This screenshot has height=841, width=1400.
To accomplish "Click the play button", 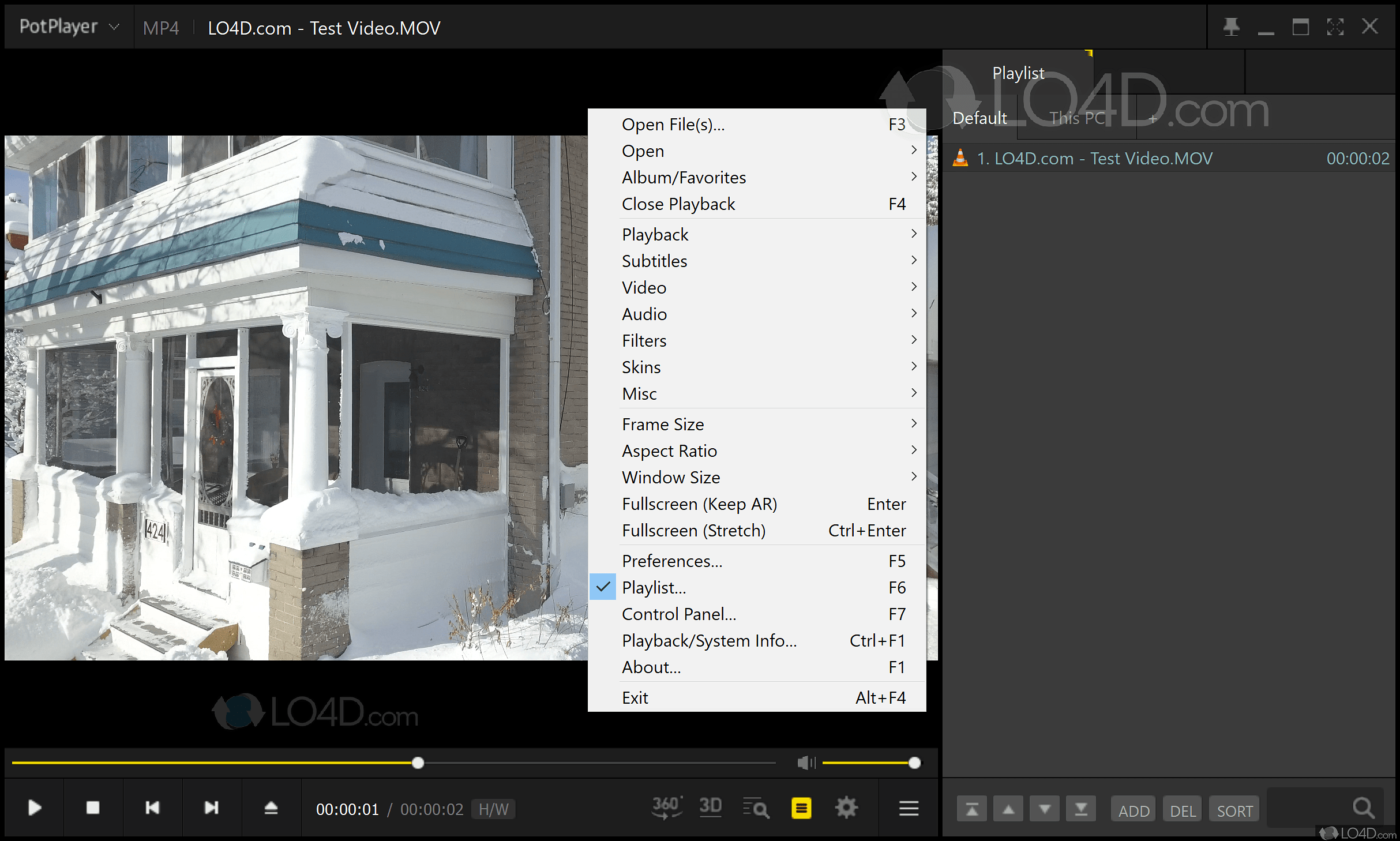I will (35, 808).
